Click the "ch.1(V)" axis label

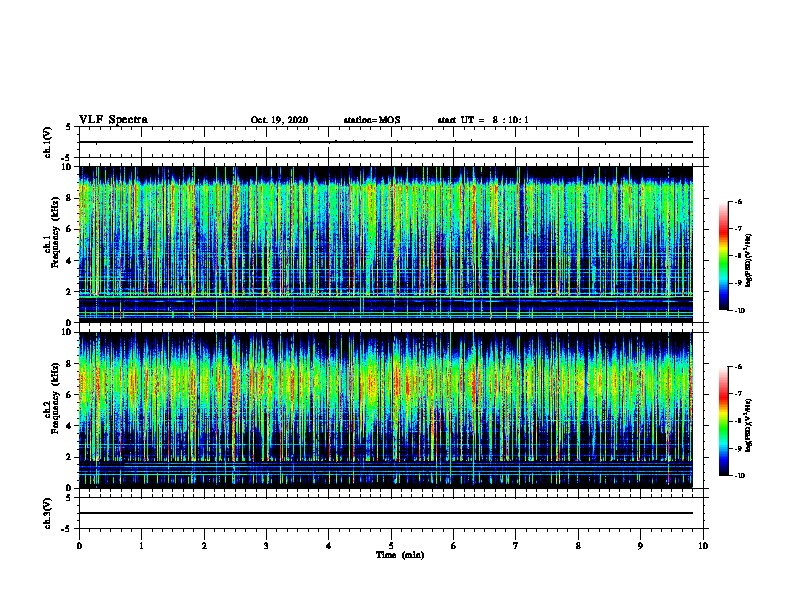tap(48, 142)
